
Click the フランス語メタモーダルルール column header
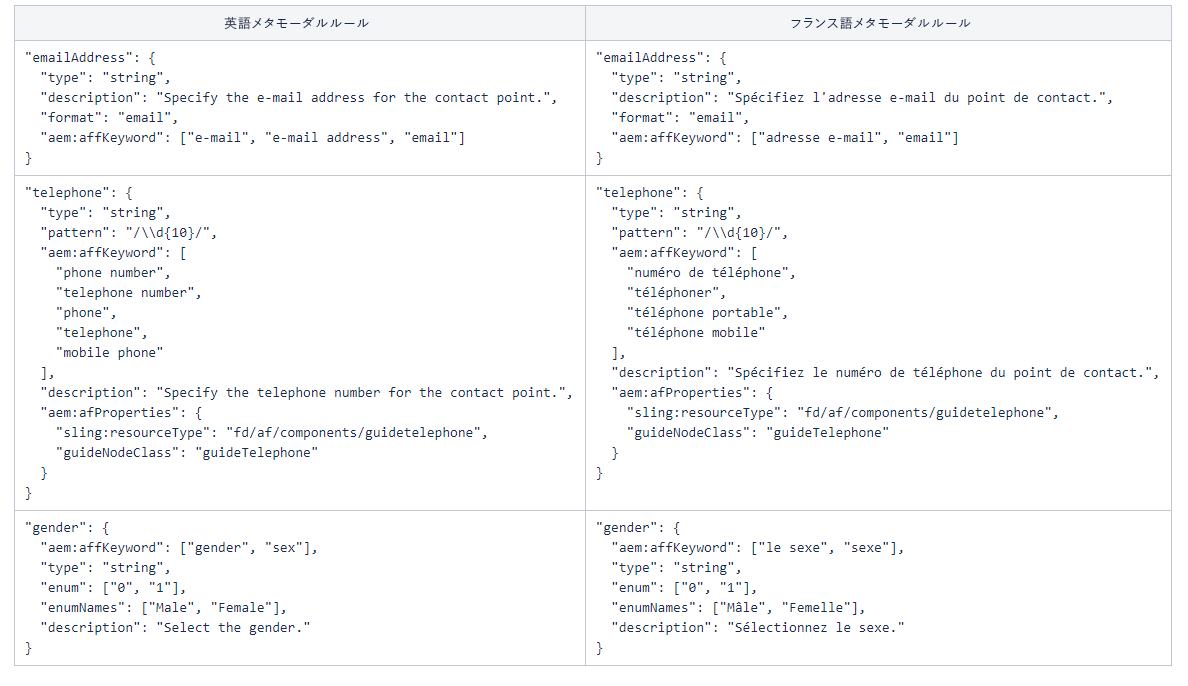pyautogui.click(x=880, y=23)
